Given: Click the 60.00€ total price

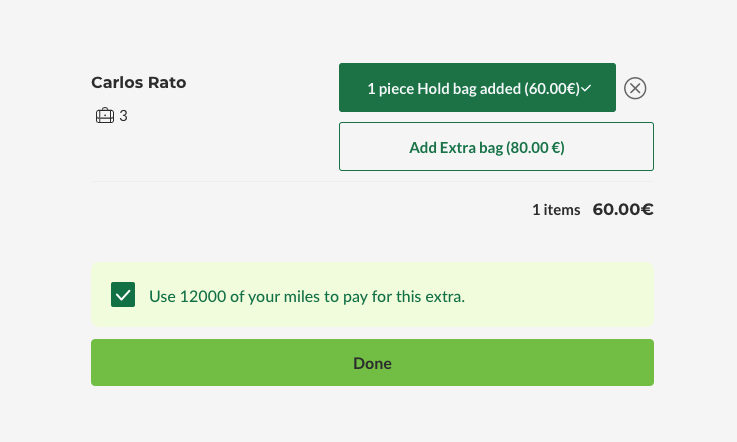Looking at the screenshot, I should (x=623, y=210).
